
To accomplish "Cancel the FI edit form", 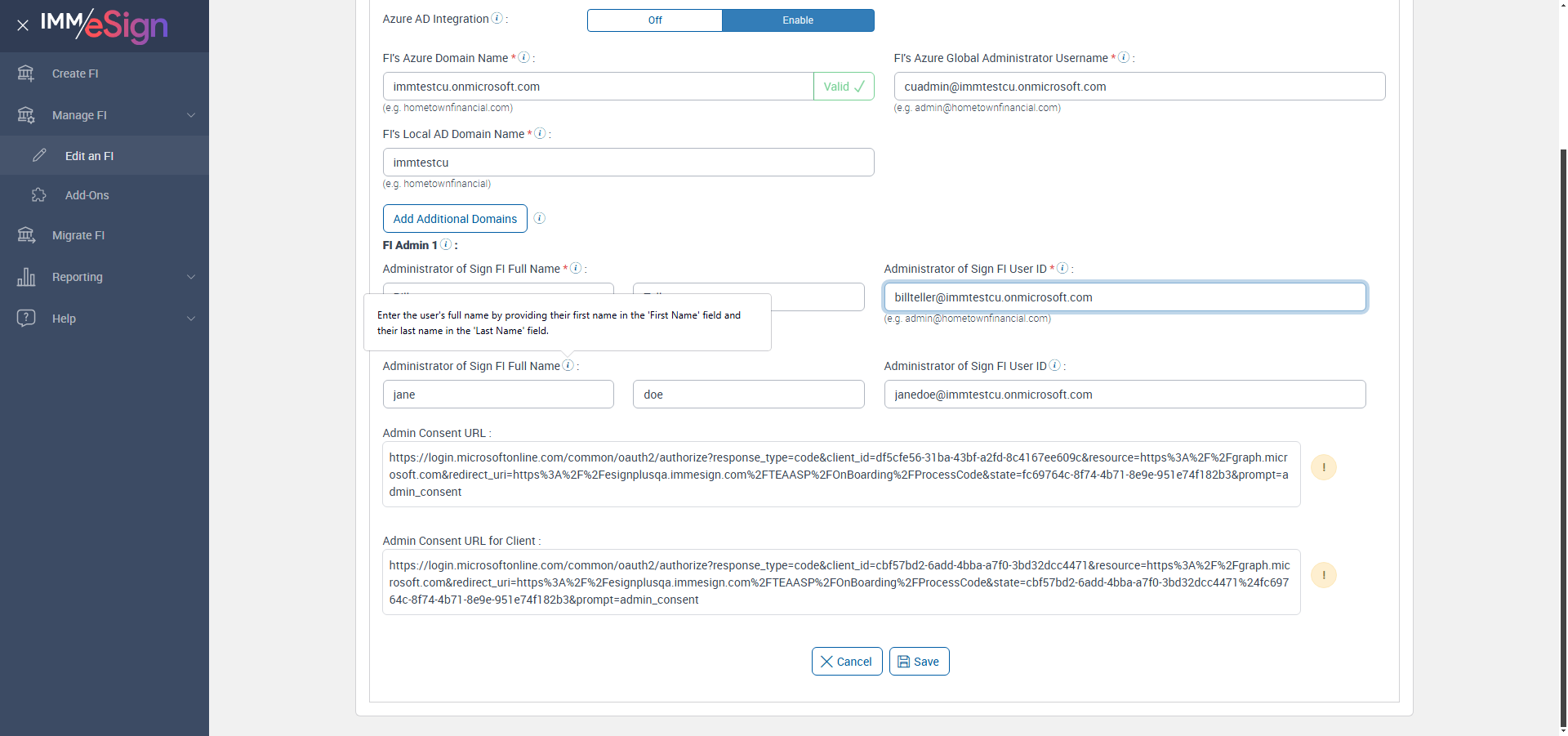I will tap(847, 662).
